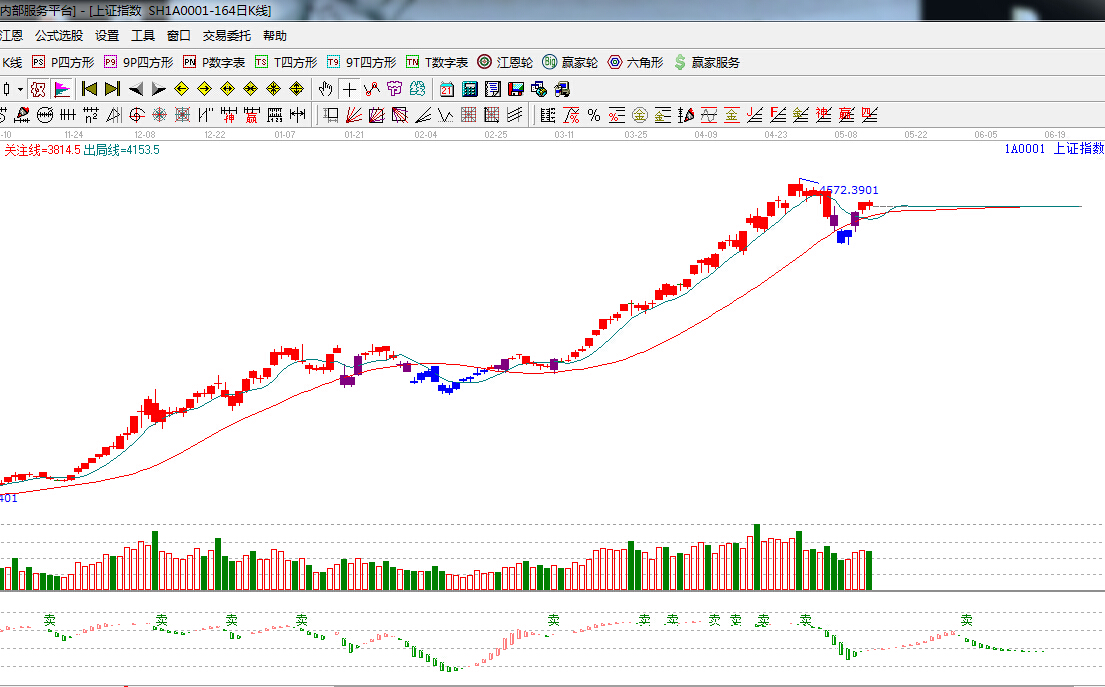1105x687 pixels.
Task: Click the 江恩轮 button
Action: point(506,62)
